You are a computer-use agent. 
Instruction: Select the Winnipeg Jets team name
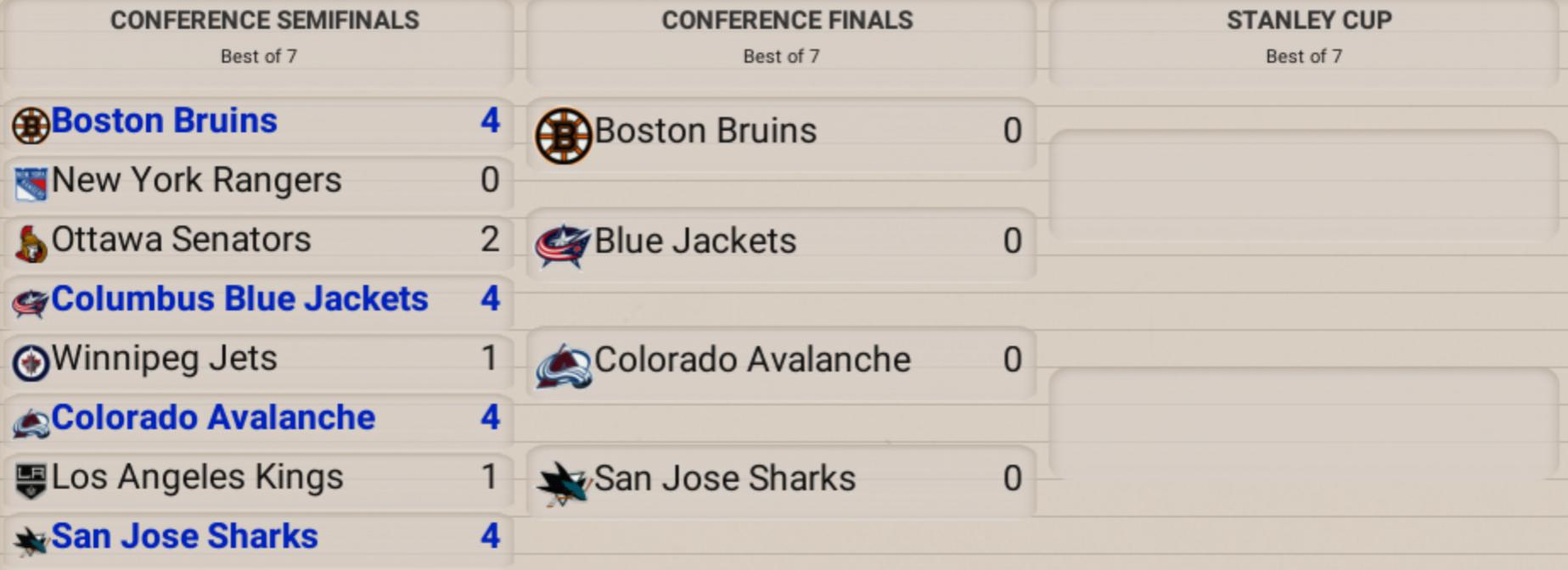click(164, 359)
